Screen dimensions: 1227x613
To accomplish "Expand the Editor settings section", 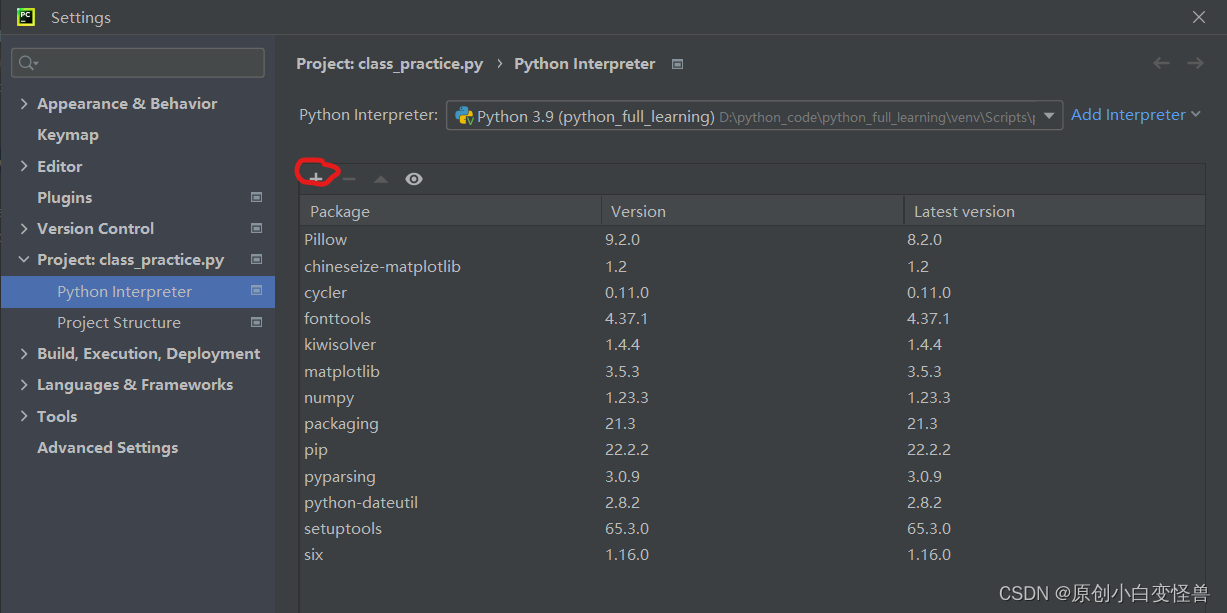I will [x=24, y=167].
